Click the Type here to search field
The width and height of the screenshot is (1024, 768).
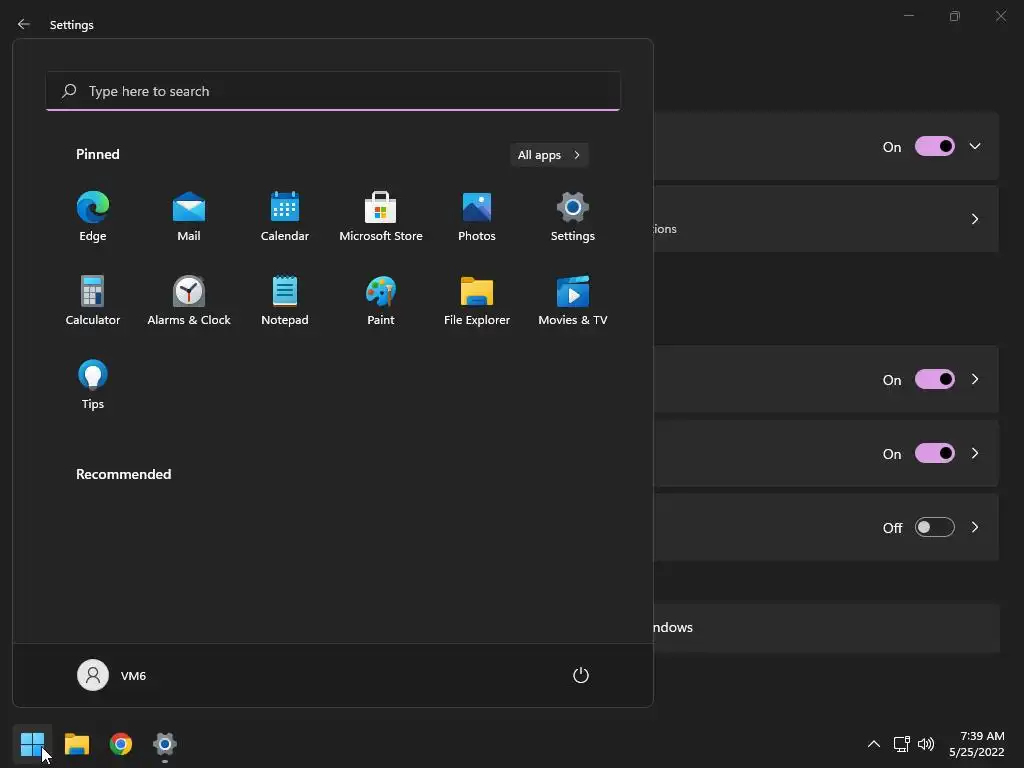pyautogui.click(x=333, y=91)
